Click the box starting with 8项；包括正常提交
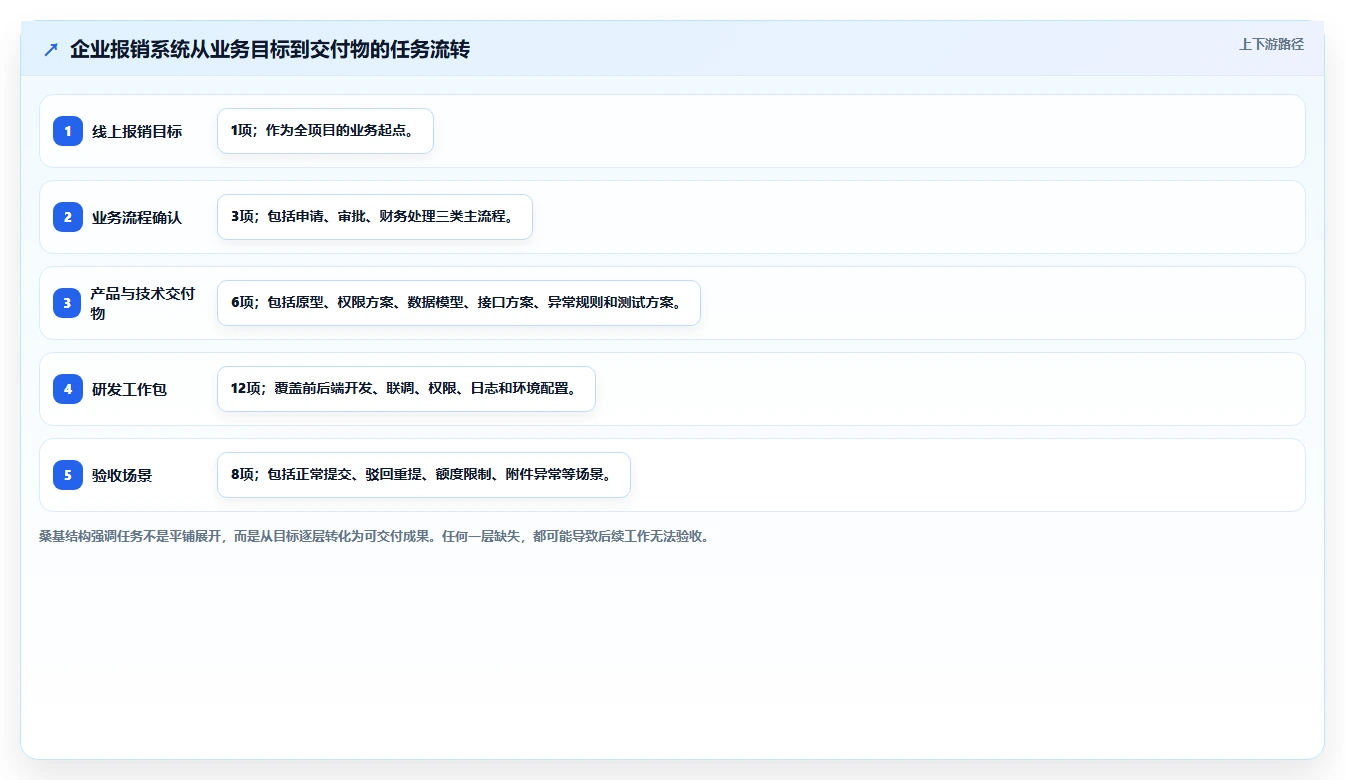 pyautogui.click(x=424, y=475)
